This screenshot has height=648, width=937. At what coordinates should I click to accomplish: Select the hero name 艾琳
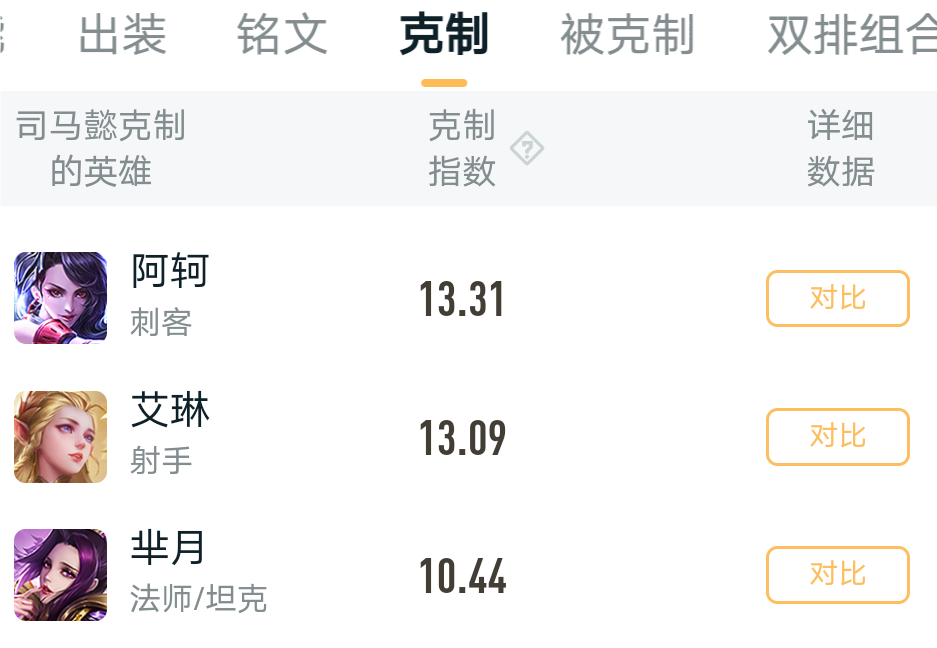click(170, 410)
